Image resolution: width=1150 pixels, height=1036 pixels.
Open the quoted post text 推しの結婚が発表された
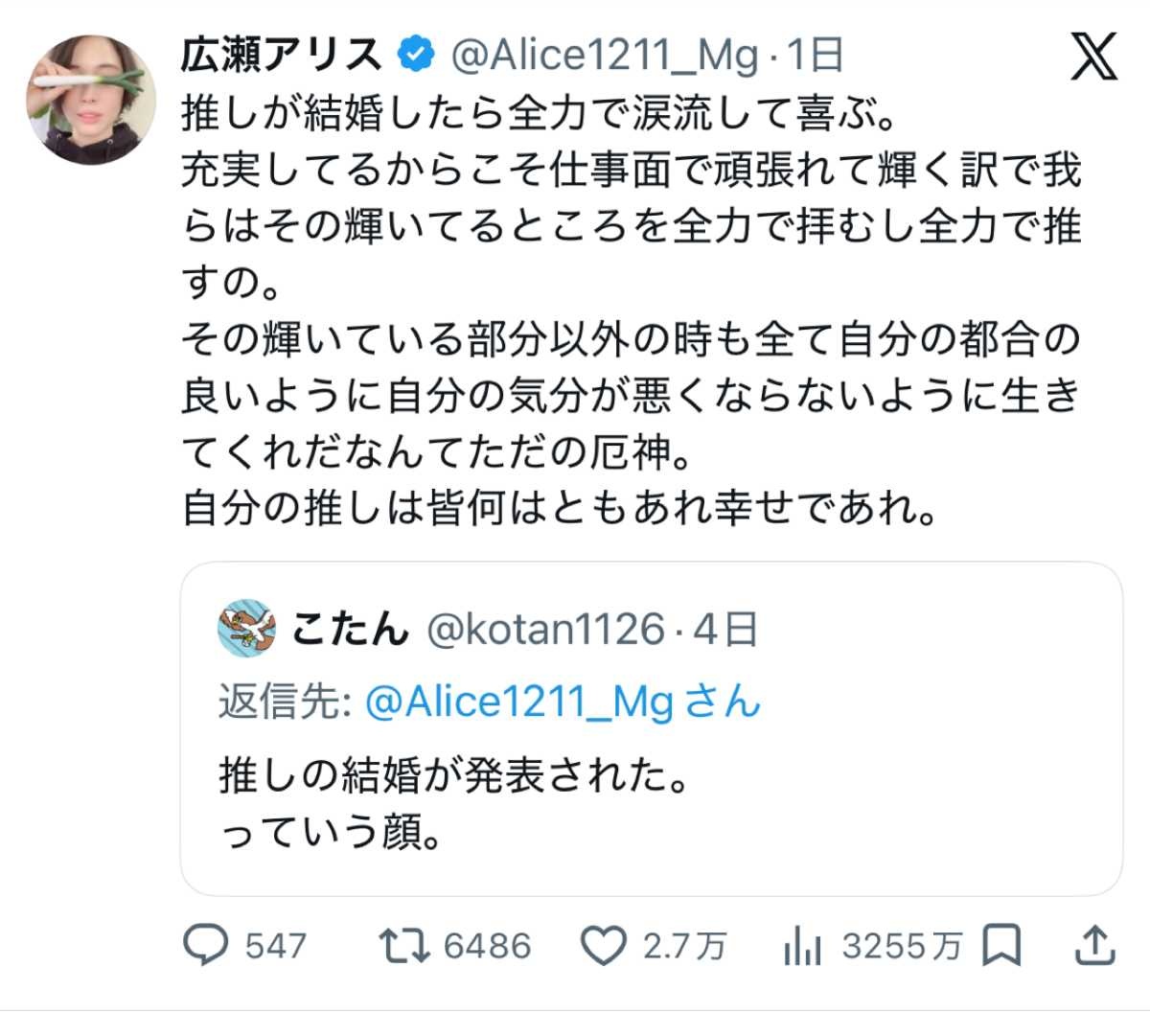454,774
